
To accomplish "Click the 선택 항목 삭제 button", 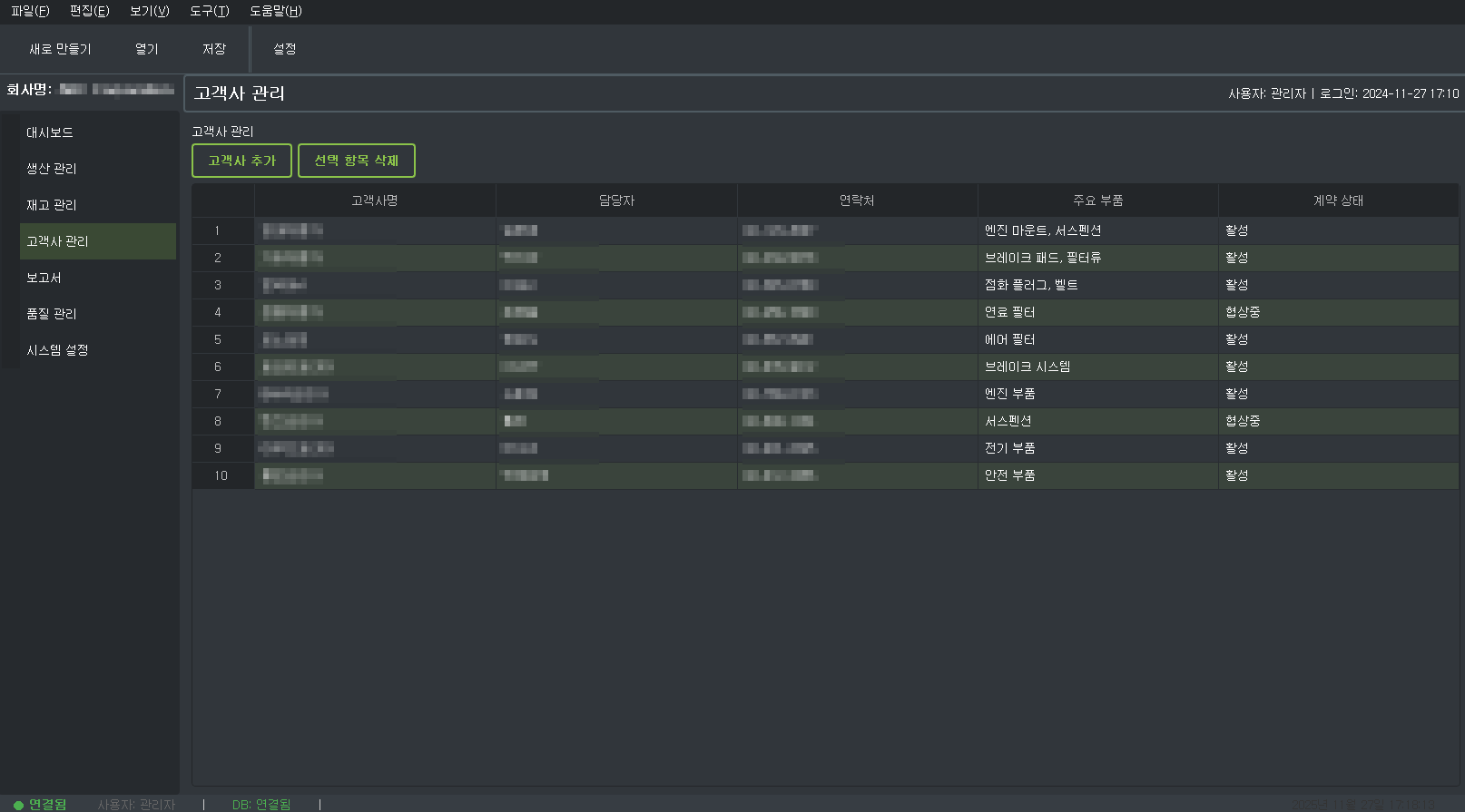I will pos(356,161).
